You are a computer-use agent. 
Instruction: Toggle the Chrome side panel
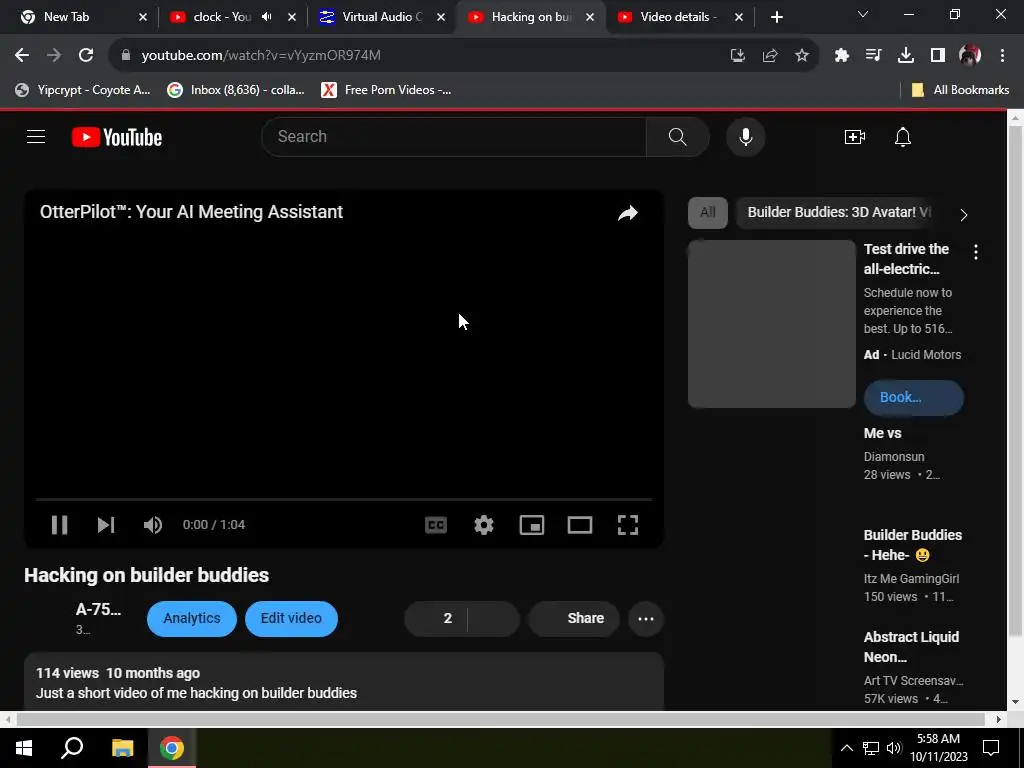point(938,56)
